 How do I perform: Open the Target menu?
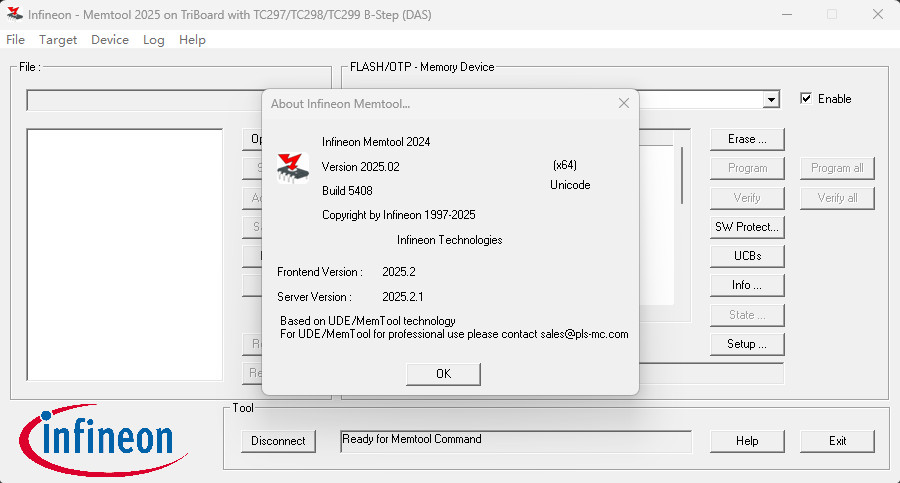click(58, 40)
